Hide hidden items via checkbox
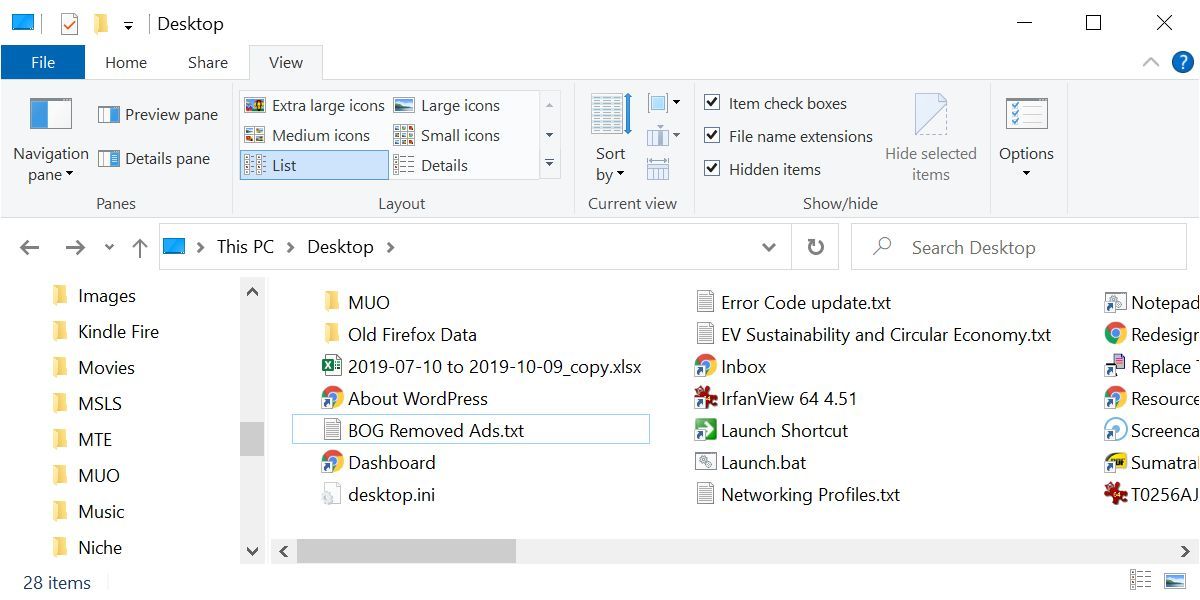The width and height of the screenshot is (1200, 600). 712,168
